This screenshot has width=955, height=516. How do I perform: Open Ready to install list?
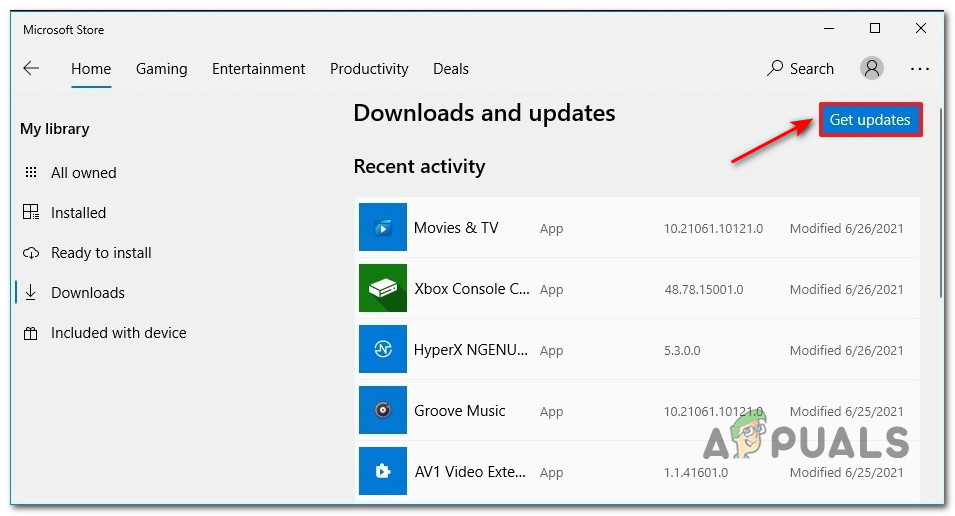[101, 253]
